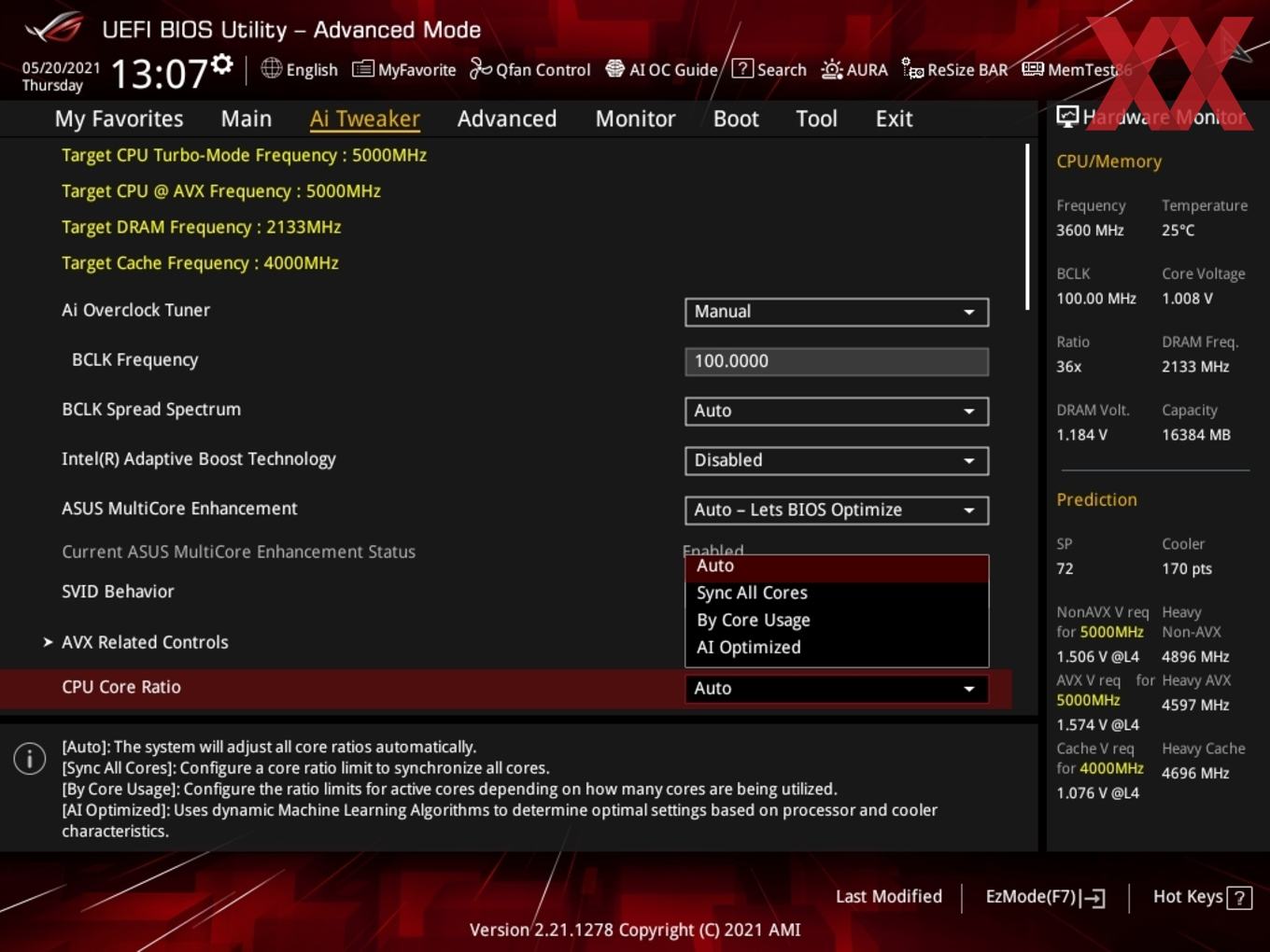This screenshot has width=1270, height=952.
Task: Open the BCLK Spread Spectrum dropdown
Action: coord(837,411)
